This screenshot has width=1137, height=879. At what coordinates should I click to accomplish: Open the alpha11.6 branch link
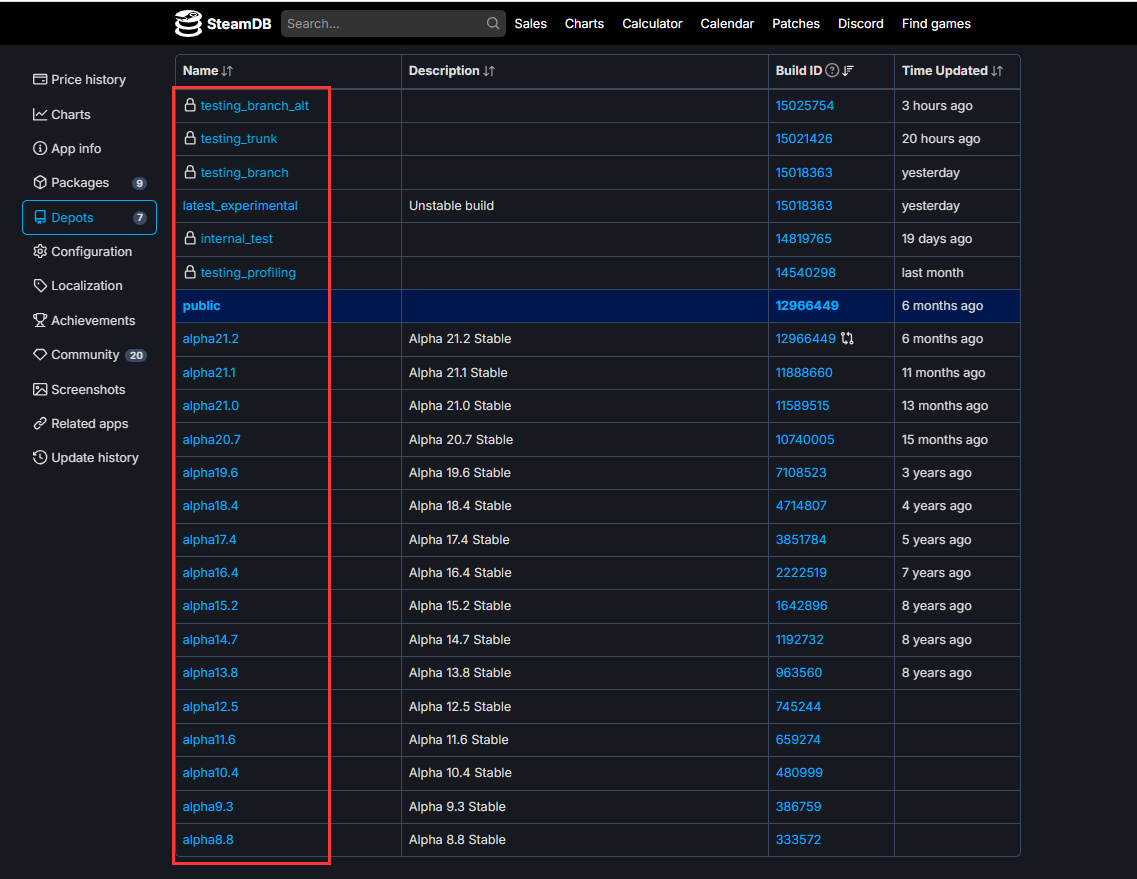pyautogui.click(x=209, y=740)
